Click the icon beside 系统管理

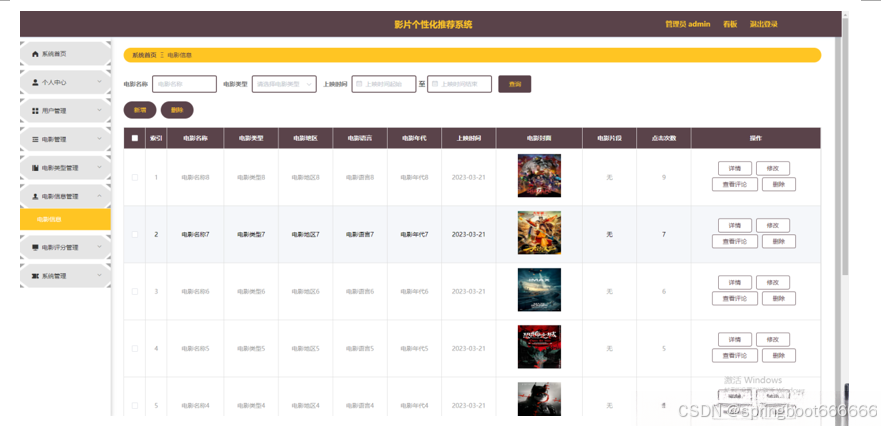[x=35, y=276]
